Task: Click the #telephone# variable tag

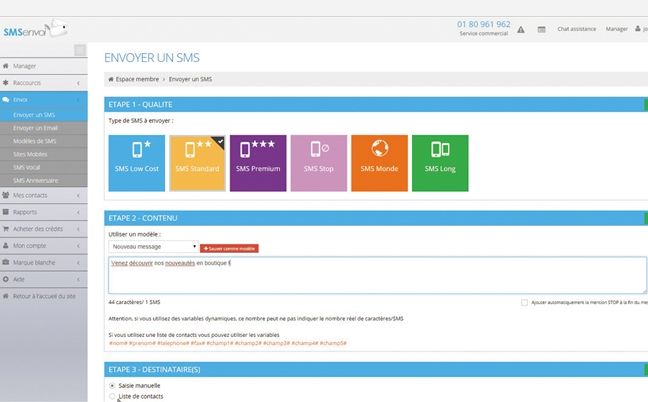Action: click(173, 343)
